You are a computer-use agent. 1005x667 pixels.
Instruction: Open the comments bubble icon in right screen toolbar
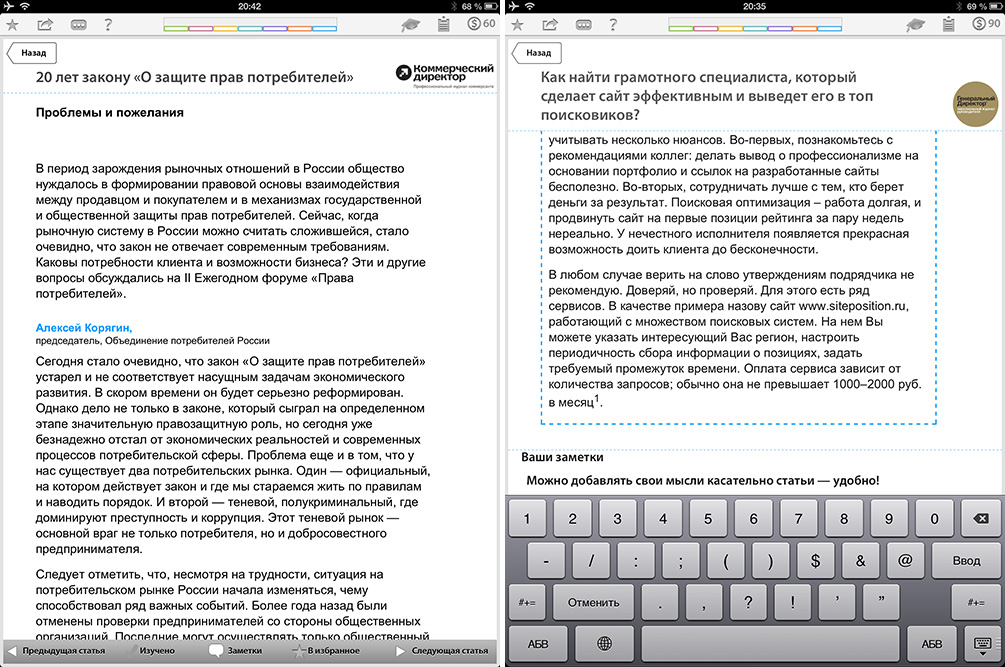pos(583,25)
